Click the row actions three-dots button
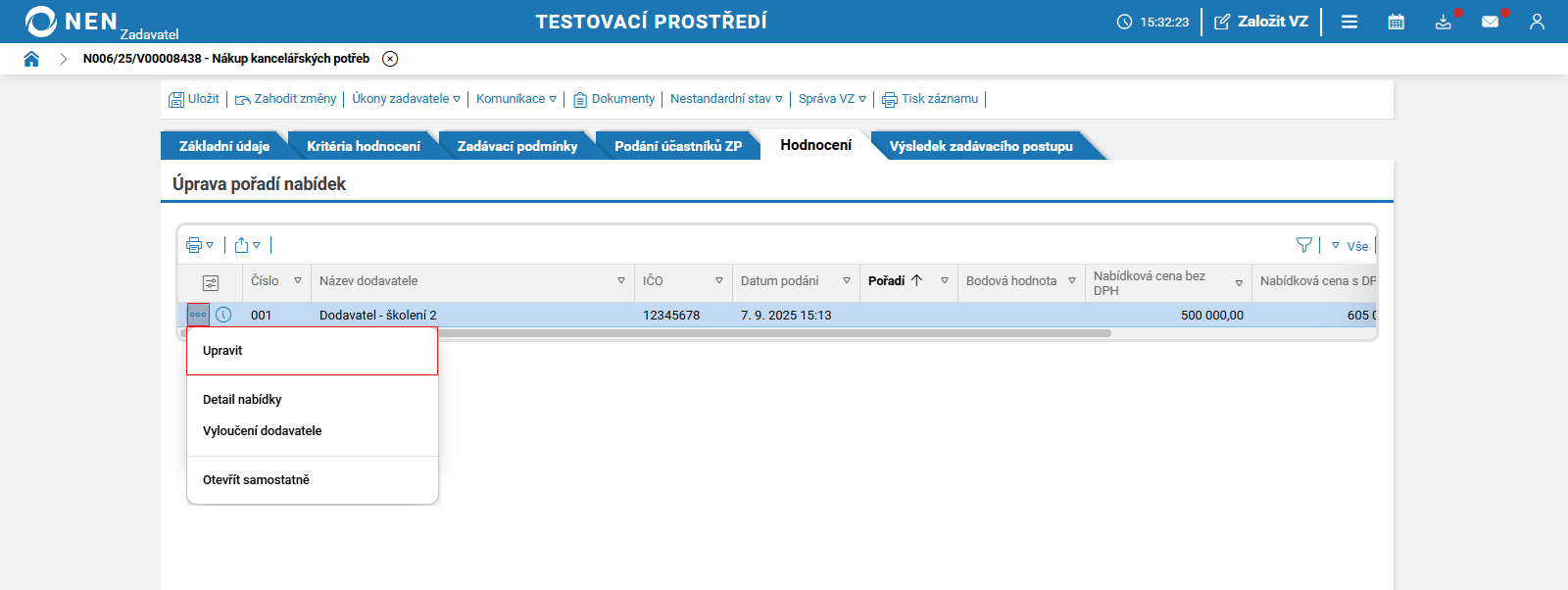The image size is (1568, 590). point(198,315)
